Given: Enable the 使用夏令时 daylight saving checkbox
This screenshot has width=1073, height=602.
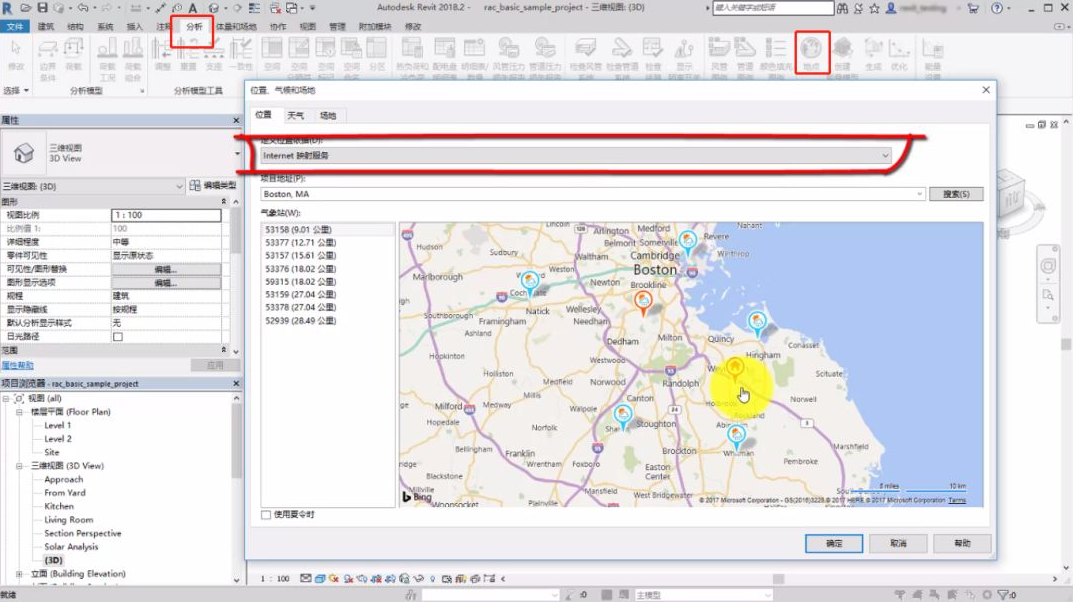Looking at the screenshot, I should [266, 515].
